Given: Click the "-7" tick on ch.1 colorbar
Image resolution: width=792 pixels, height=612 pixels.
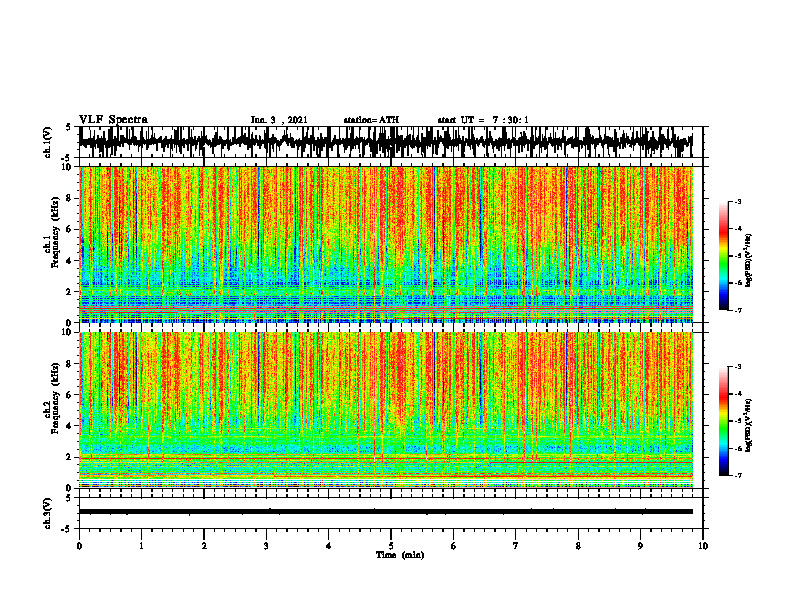Looking at the screenshot, I should click(738, 310).
